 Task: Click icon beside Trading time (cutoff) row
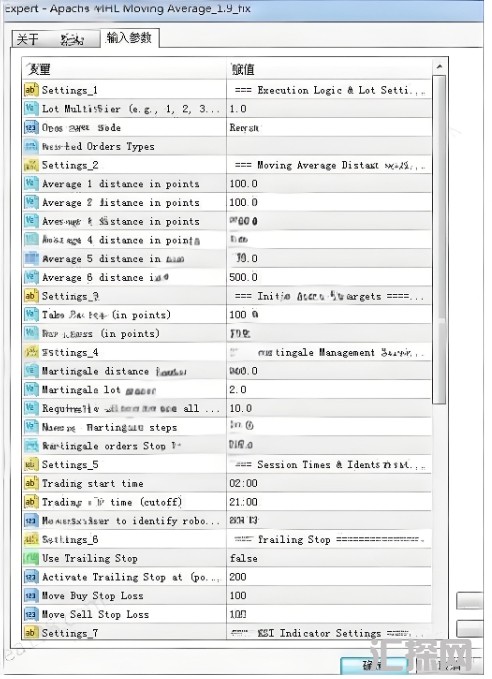(x=31, y=501)
